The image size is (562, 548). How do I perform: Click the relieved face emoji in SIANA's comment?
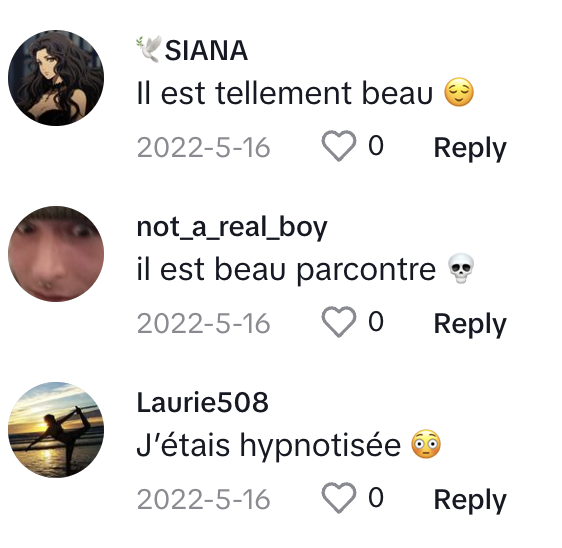pos(459,92)
